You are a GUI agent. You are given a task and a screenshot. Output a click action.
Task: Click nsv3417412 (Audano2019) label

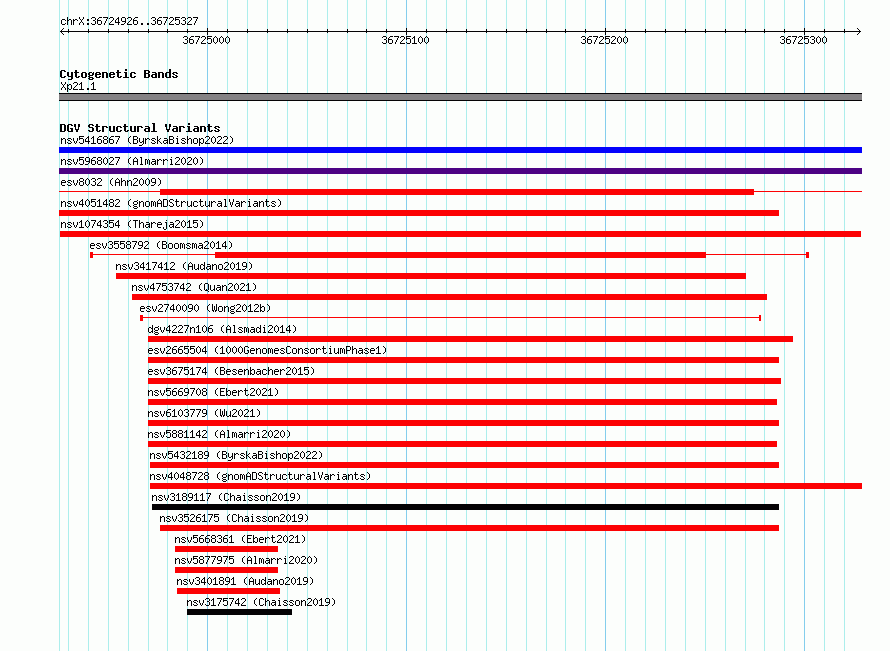184,266
